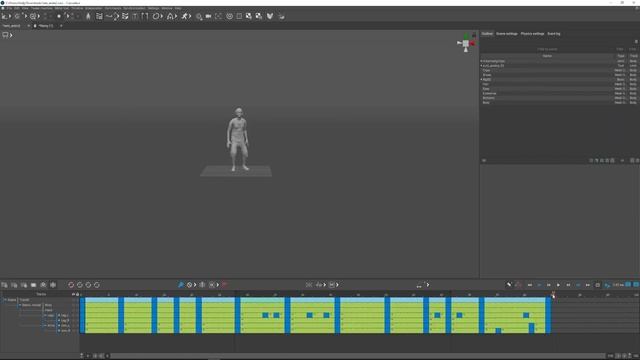
Task: Sort Outliner by Name column header
Action: point(547,56)
